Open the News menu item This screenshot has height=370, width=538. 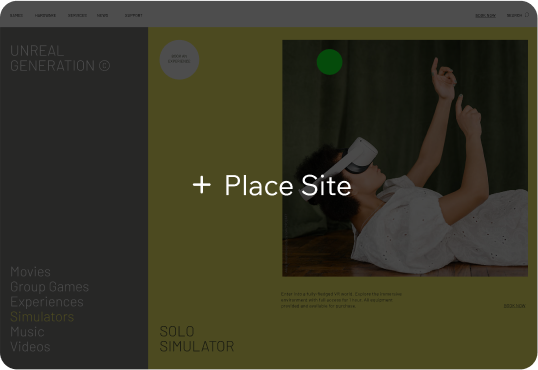click(102, 15)
